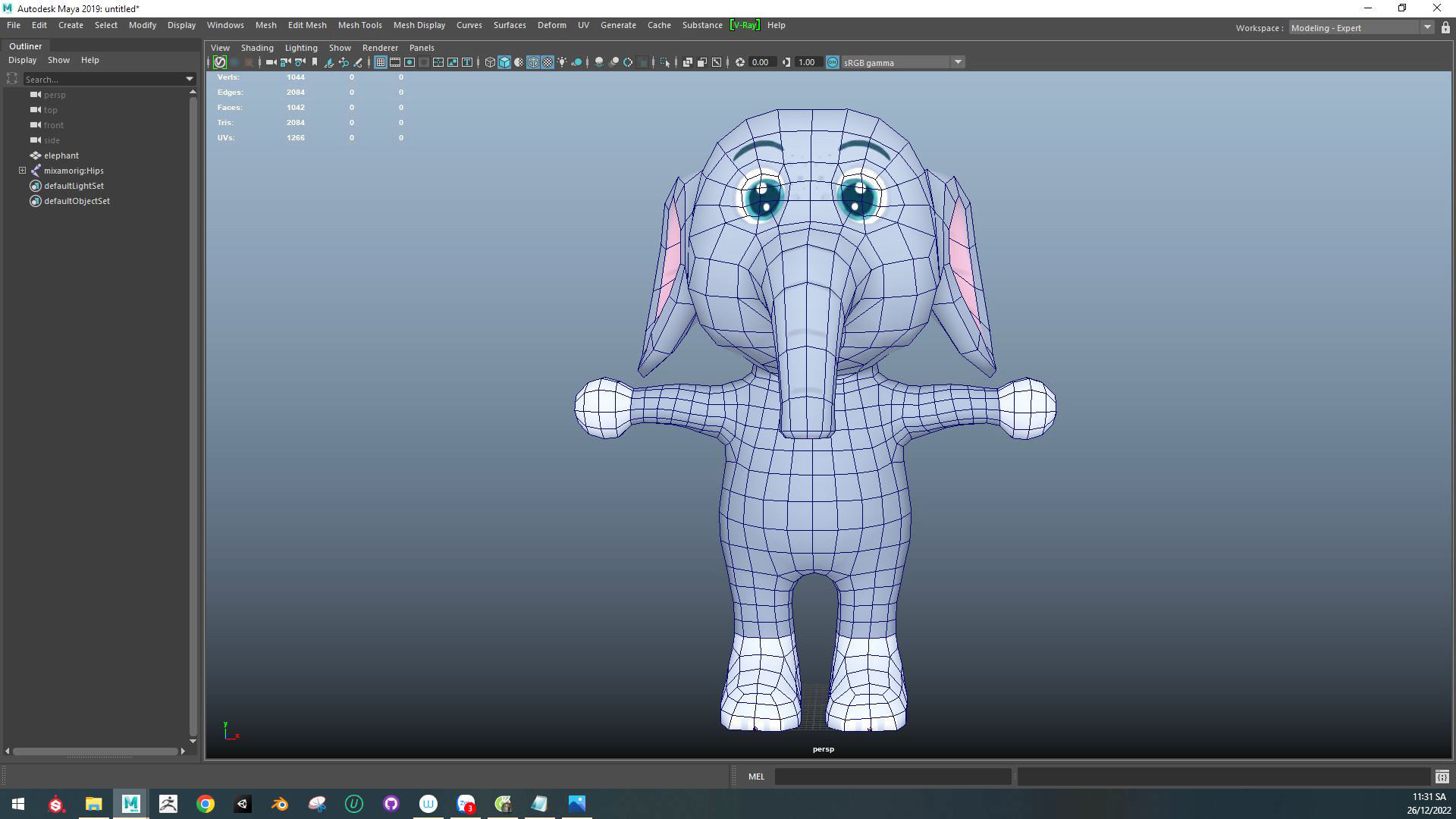Screen dimensions: 1456x819
Task: Open the sRGB gamma view transform dropdown
Action: coord(903,62)
